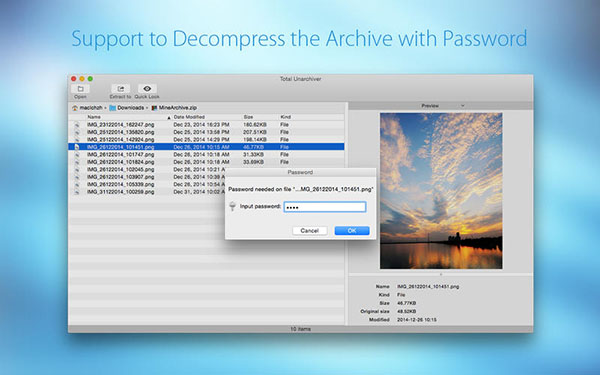This screenshot has height=375, width=600.
Task: Click the size value 33.69KB
Action: [x=253, y=162]
